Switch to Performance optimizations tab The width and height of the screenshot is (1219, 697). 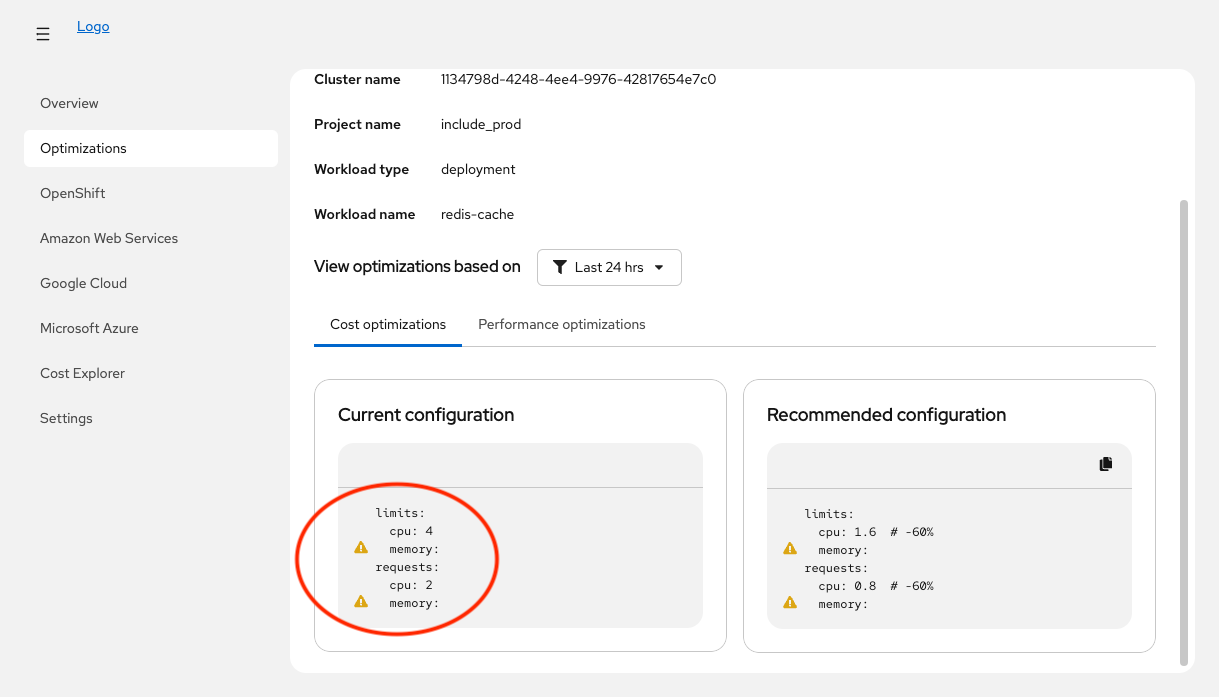coord(561,324)
